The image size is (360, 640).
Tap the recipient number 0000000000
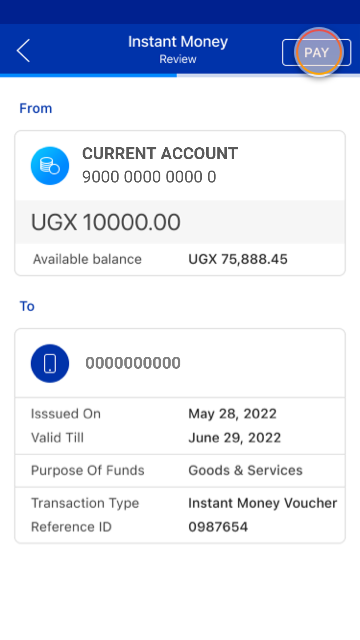133,363
